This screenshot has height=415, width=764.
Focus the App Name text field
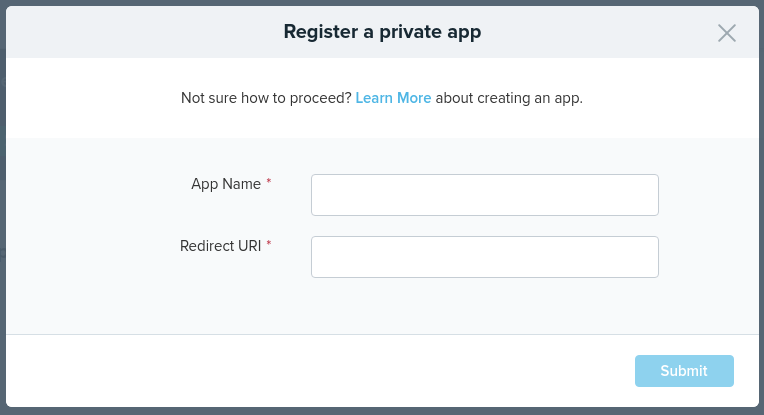[x=484, y=195]
